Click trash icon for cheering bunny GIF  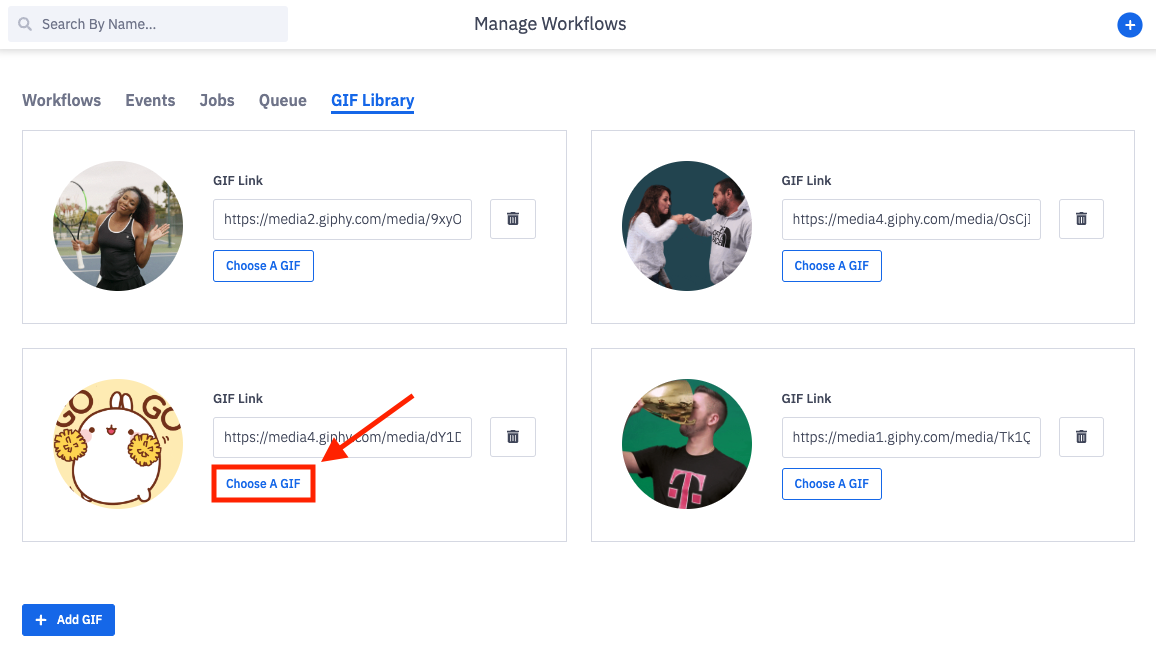click(x=513, y=437)
